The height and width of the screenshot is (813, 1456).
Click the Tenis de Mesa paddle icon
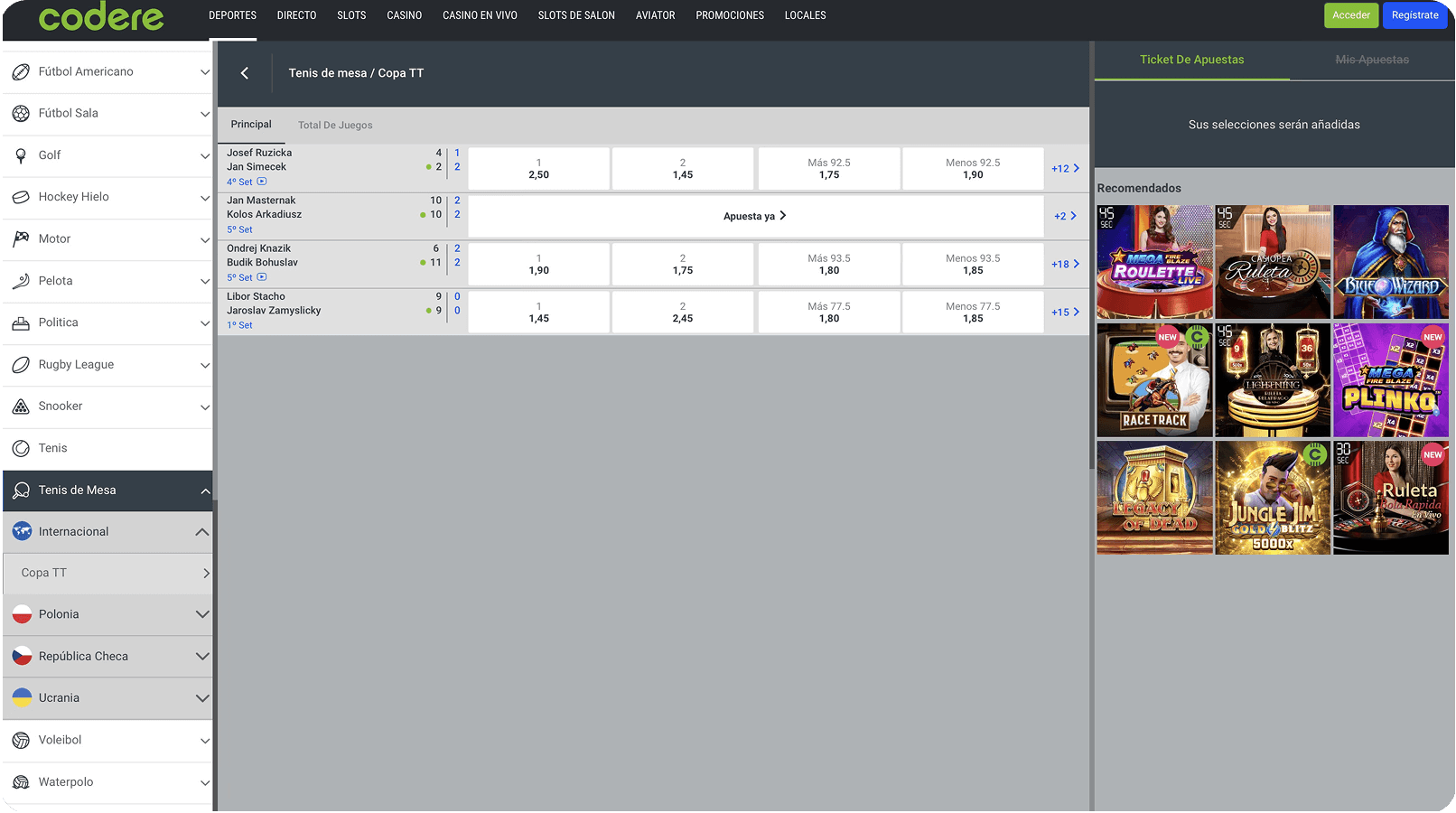[21, 491]
